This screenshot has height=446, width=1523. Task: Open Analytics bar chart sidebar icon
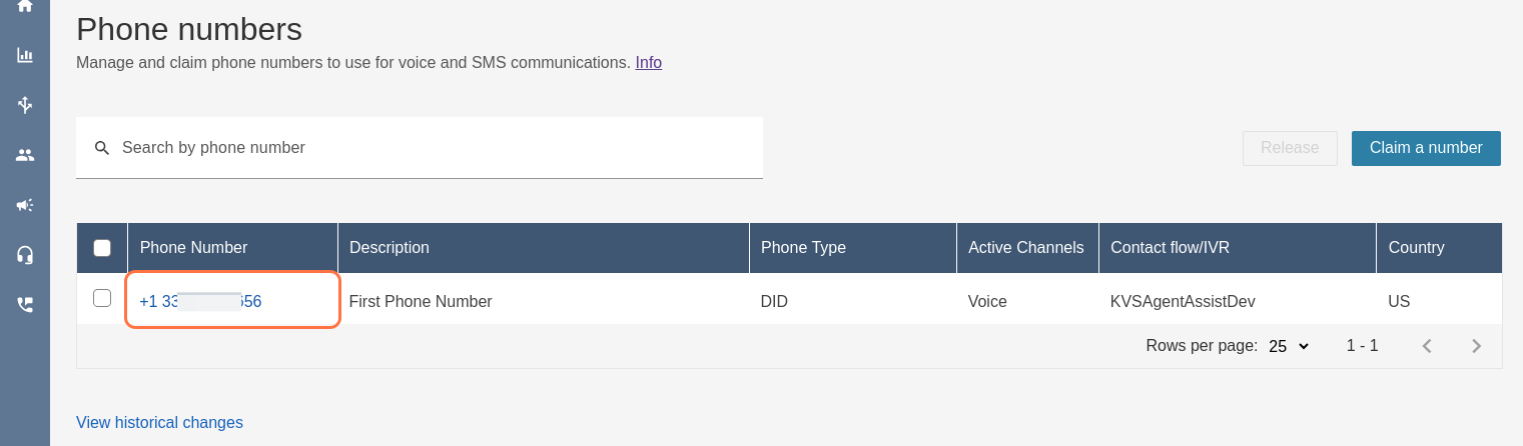click(x=25, y=55)
